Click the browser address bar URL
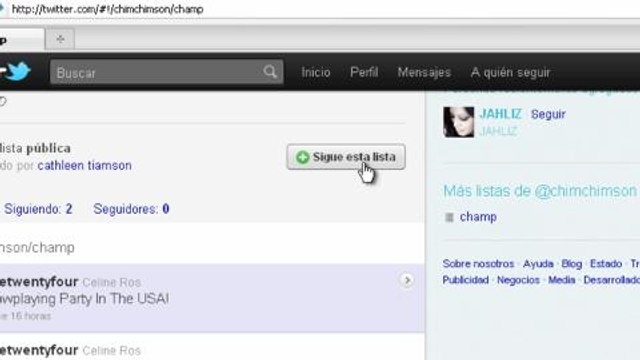 [x=107, y=9]
